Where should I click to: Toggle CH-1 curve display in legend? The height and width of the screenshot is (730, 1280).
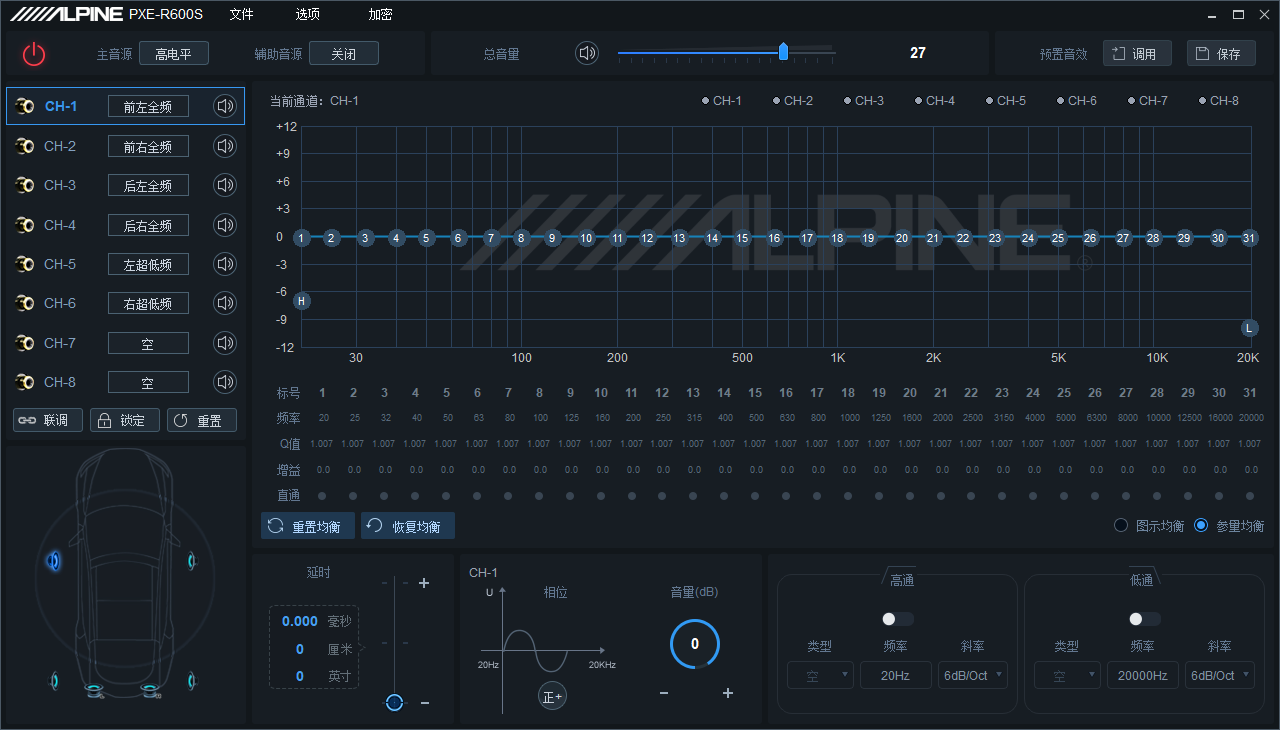click(x=721, y=101)
